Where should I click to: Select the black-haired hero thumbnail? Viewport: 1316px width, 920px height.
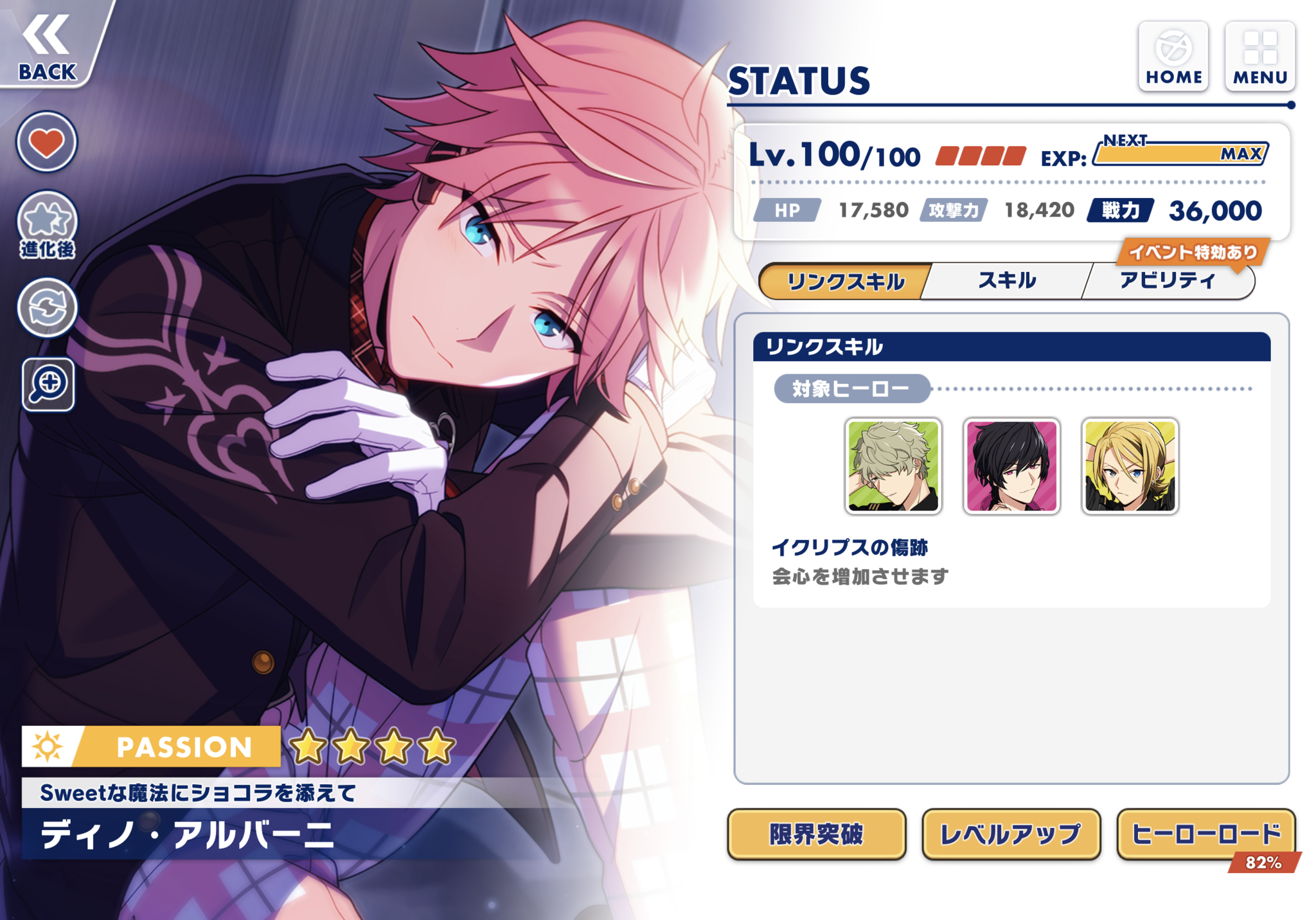pos(1011,466)
